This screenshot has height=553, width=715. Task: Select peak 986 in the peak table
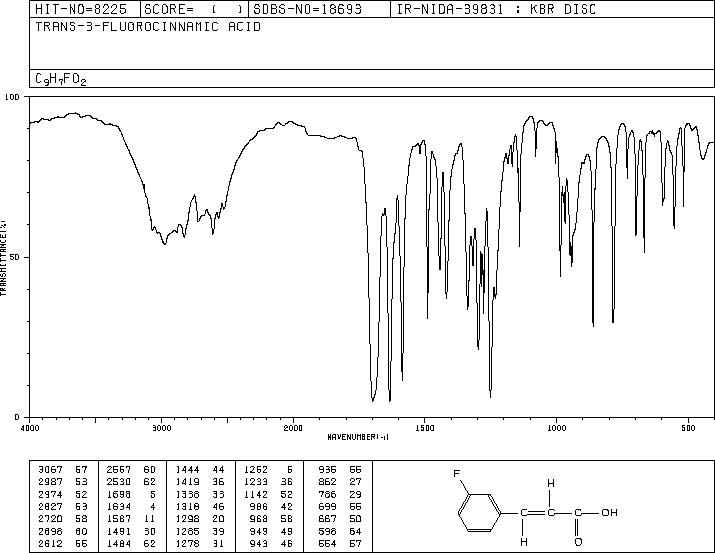point(259,506)
